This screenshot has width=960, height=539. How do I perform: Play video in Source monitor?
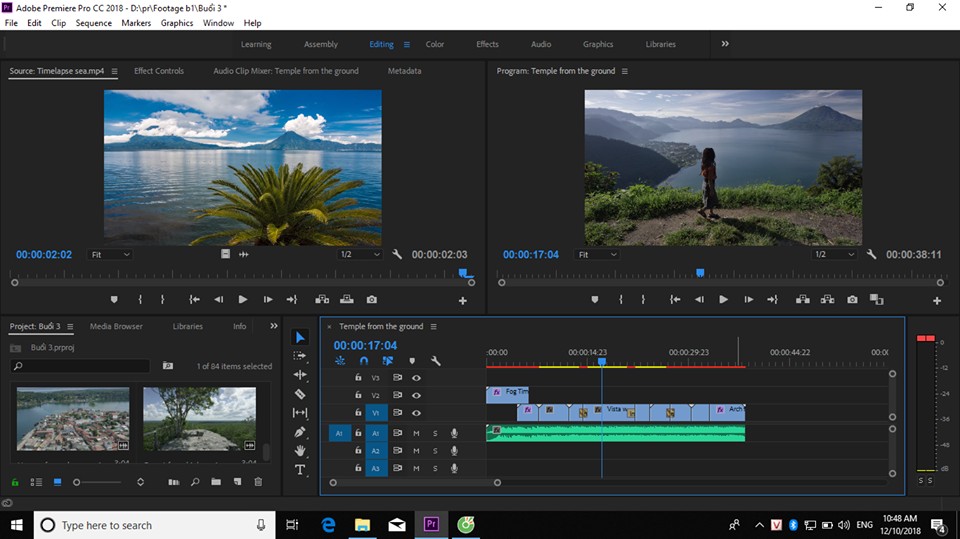(242, 300)
